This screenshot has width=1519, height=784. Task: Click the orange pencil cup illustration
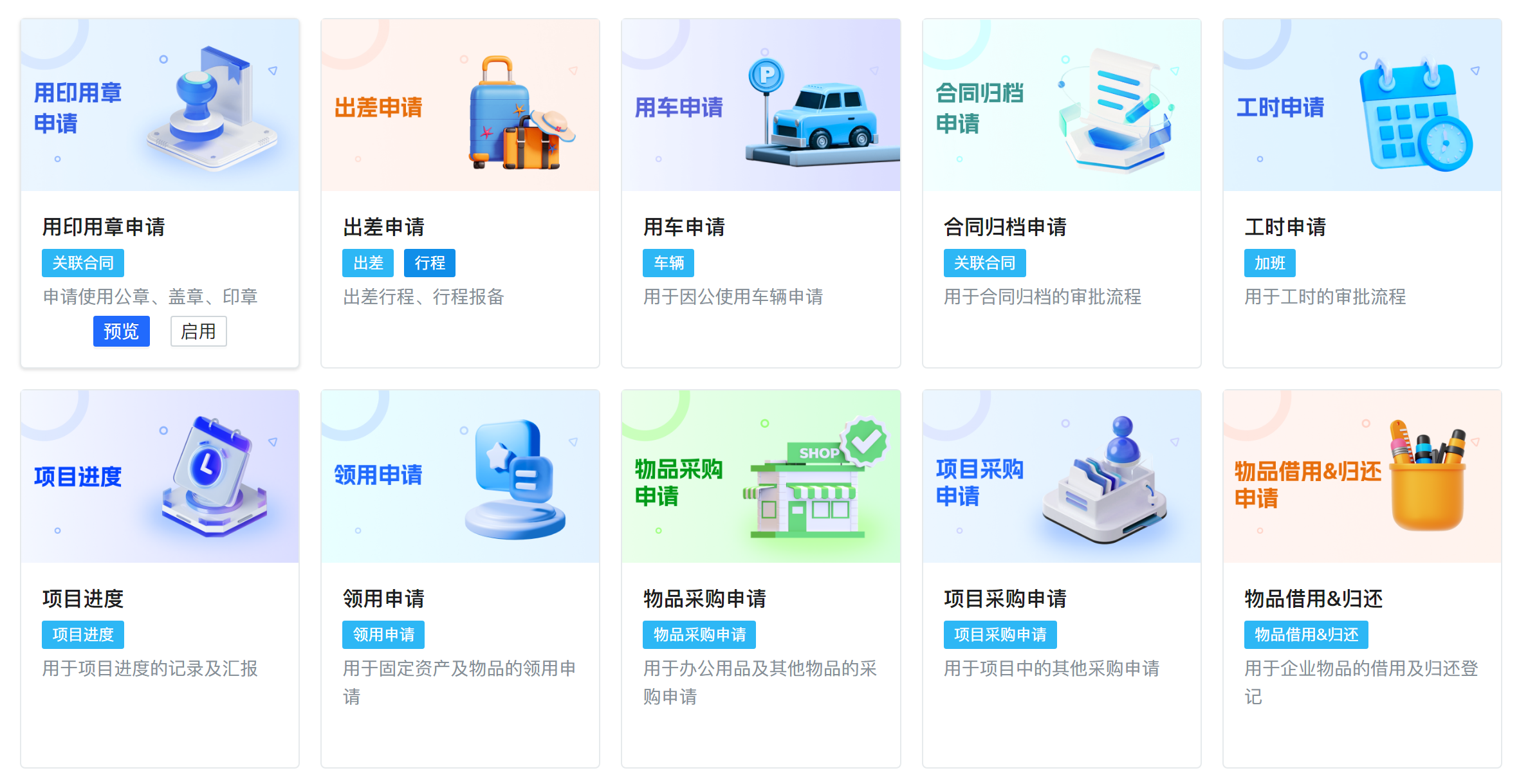point(1427,476)
